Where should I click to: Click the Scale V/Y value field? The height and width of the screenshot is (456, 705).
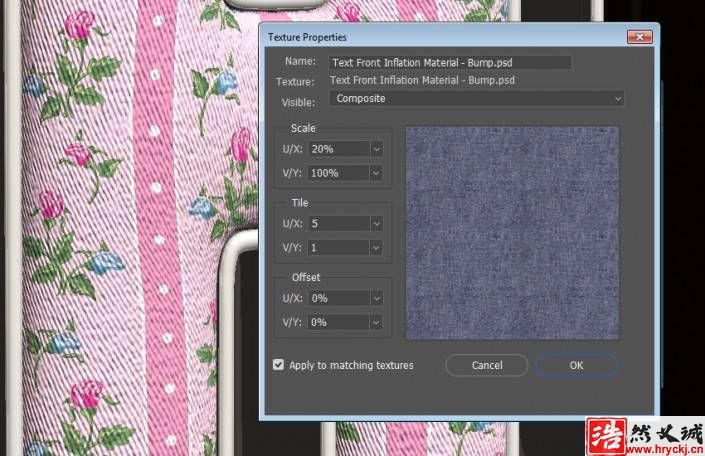click(x=339, y=173)
